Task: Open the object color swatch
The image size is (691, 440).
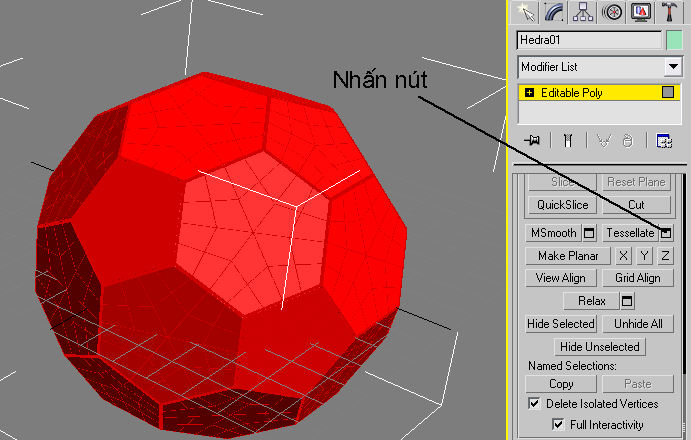Action: (x=674, y=40)
